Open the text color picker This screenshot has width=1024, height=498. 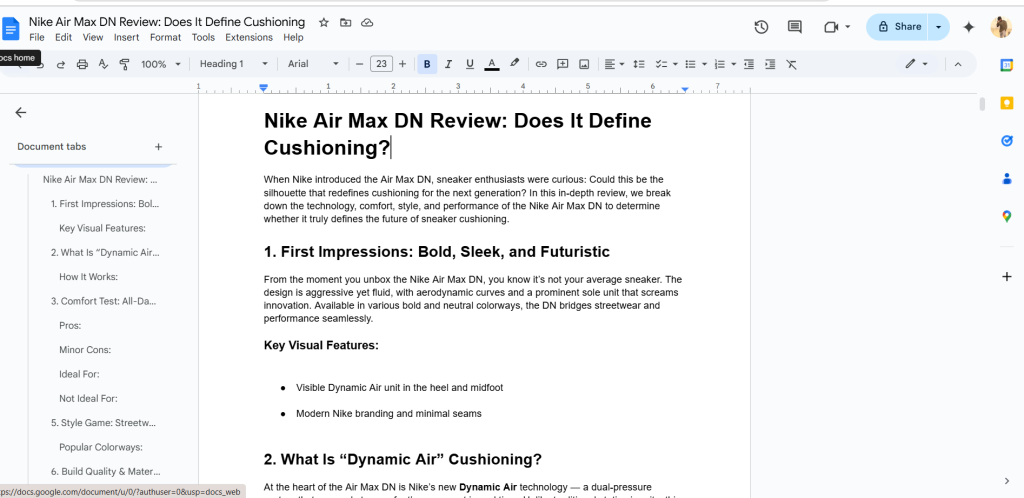coord(492,64)
